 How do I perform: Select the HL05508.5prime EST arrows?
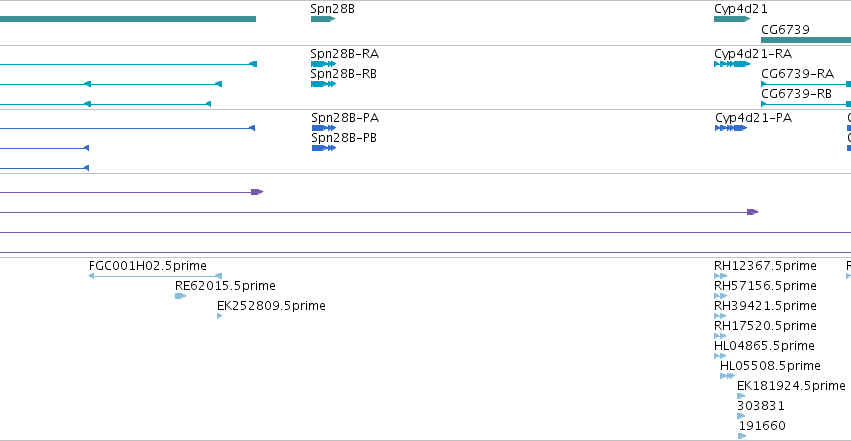[x=727, y=376]
